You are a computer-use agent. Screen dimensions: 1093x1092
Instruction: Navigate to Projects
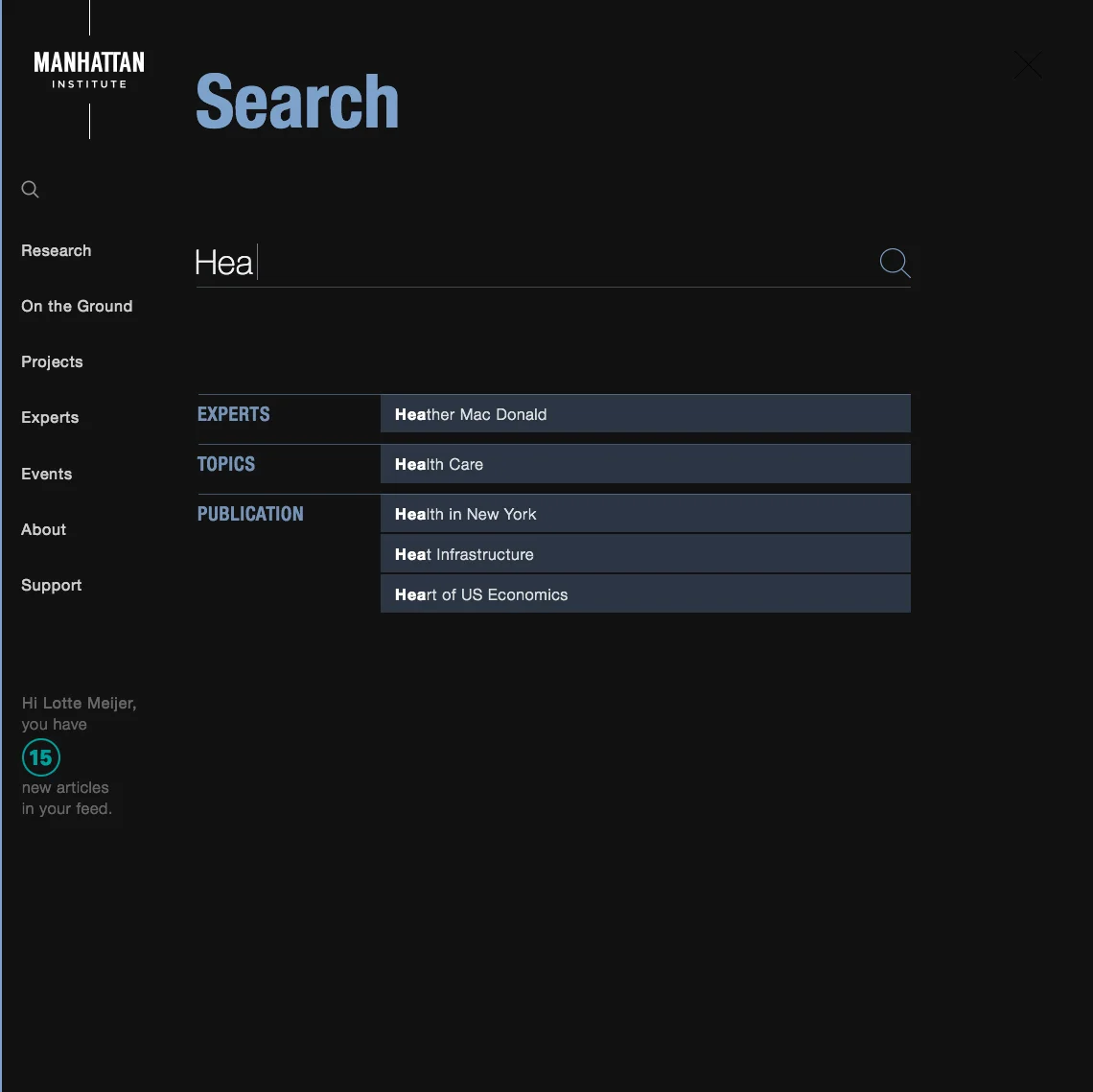tap(52, 361)
